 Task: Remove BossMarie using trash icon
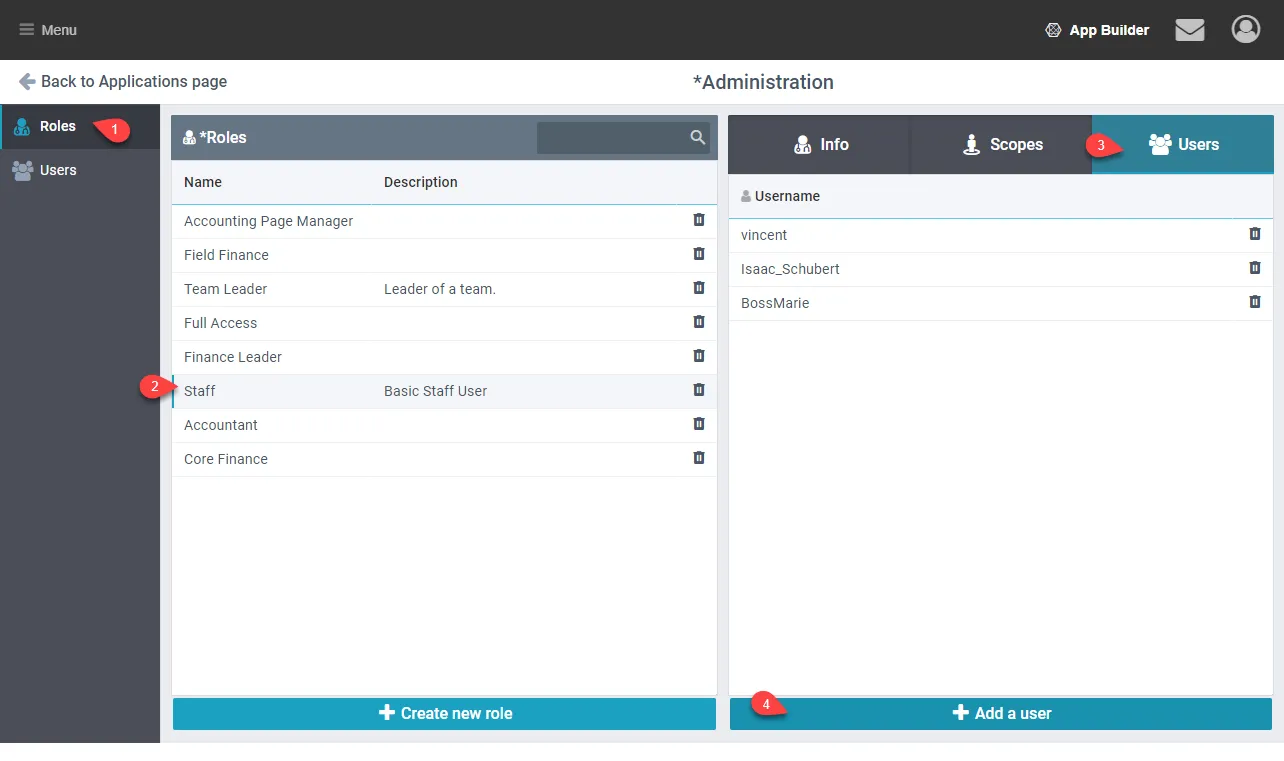pos(1254,302)
